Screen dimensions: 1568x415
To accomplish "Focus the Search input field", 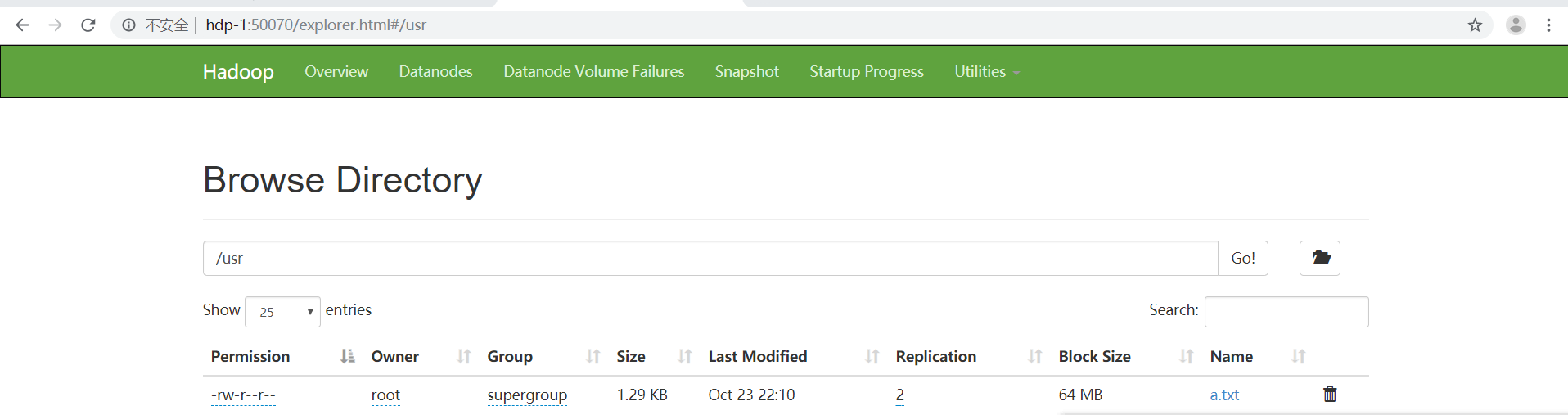I will (x=1286, y=312).
